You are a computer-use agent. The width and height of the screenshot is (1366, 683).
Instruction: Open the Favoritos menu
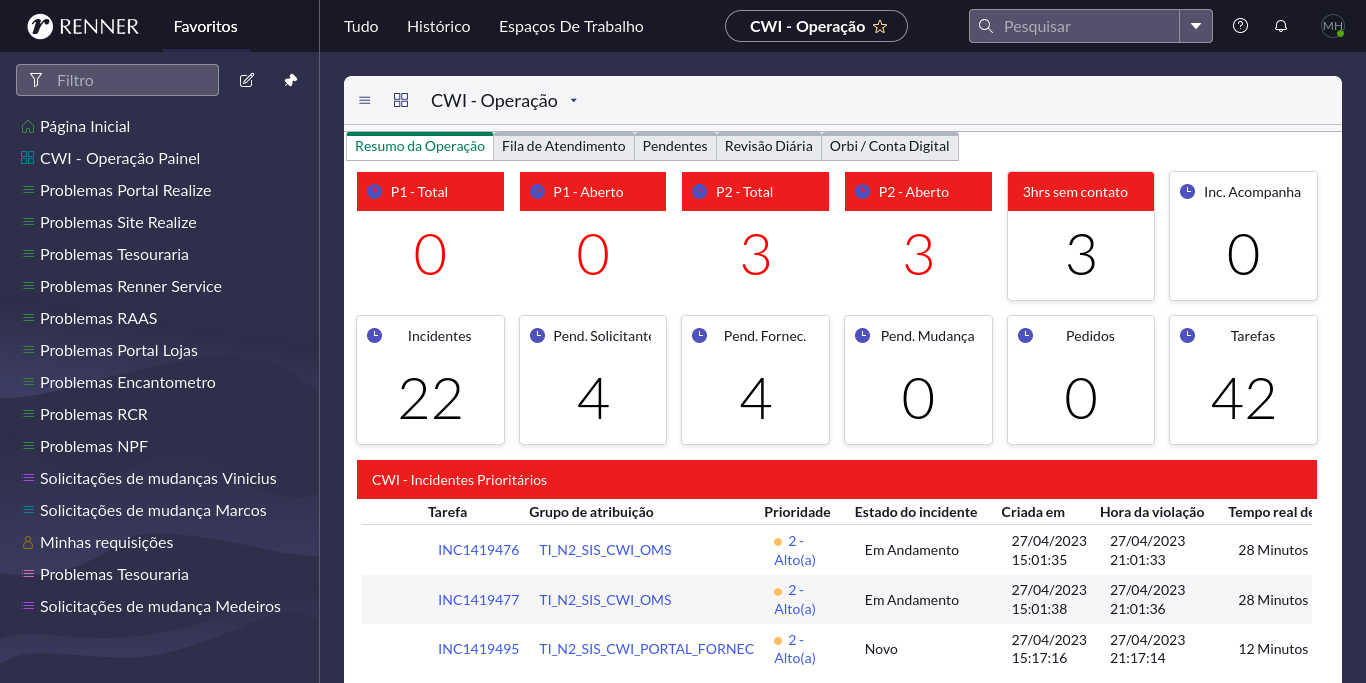[x=205, y=27]
